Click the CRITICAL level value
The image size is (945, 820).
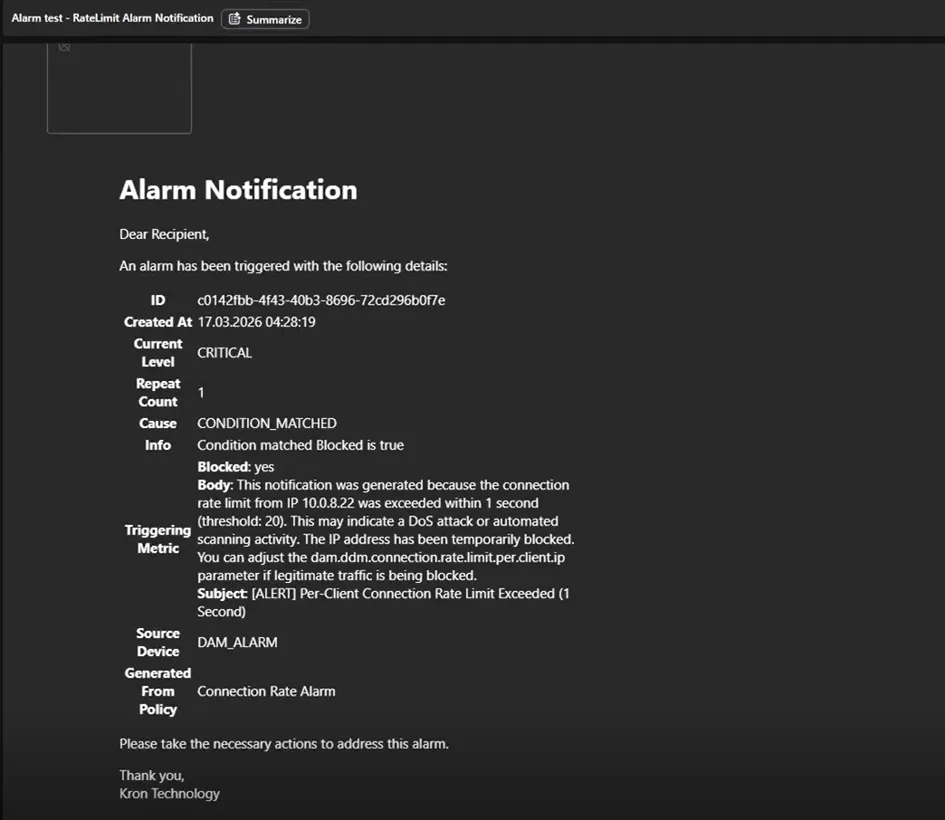(x=224, y=352)
